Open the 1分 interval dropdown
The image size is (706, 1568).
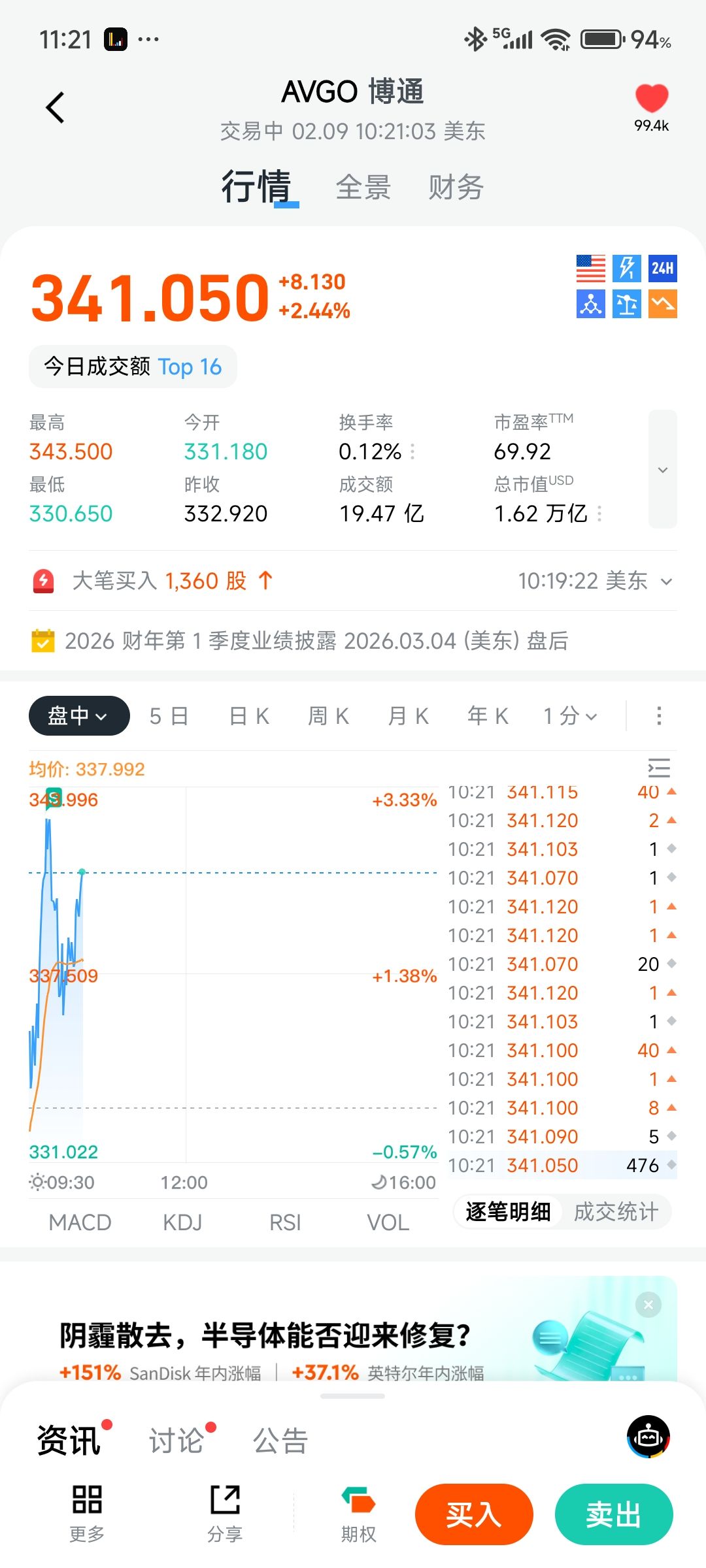(570, 716)
